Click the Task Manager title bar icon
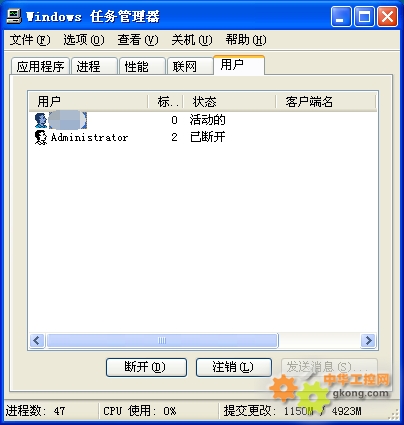 tap(14, 16)
